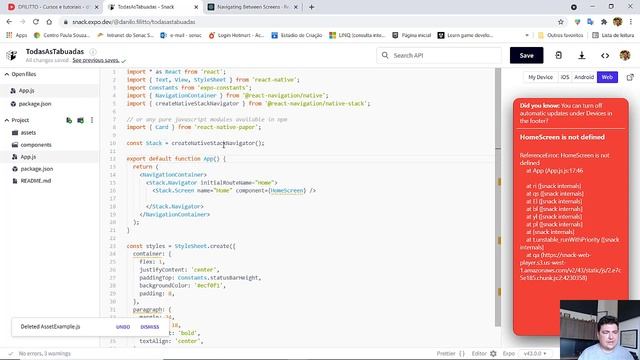Expand the hidden bookmarks overflow arrow
The image size is (640, 360).
pyautogui.click(x=527, y=35)
